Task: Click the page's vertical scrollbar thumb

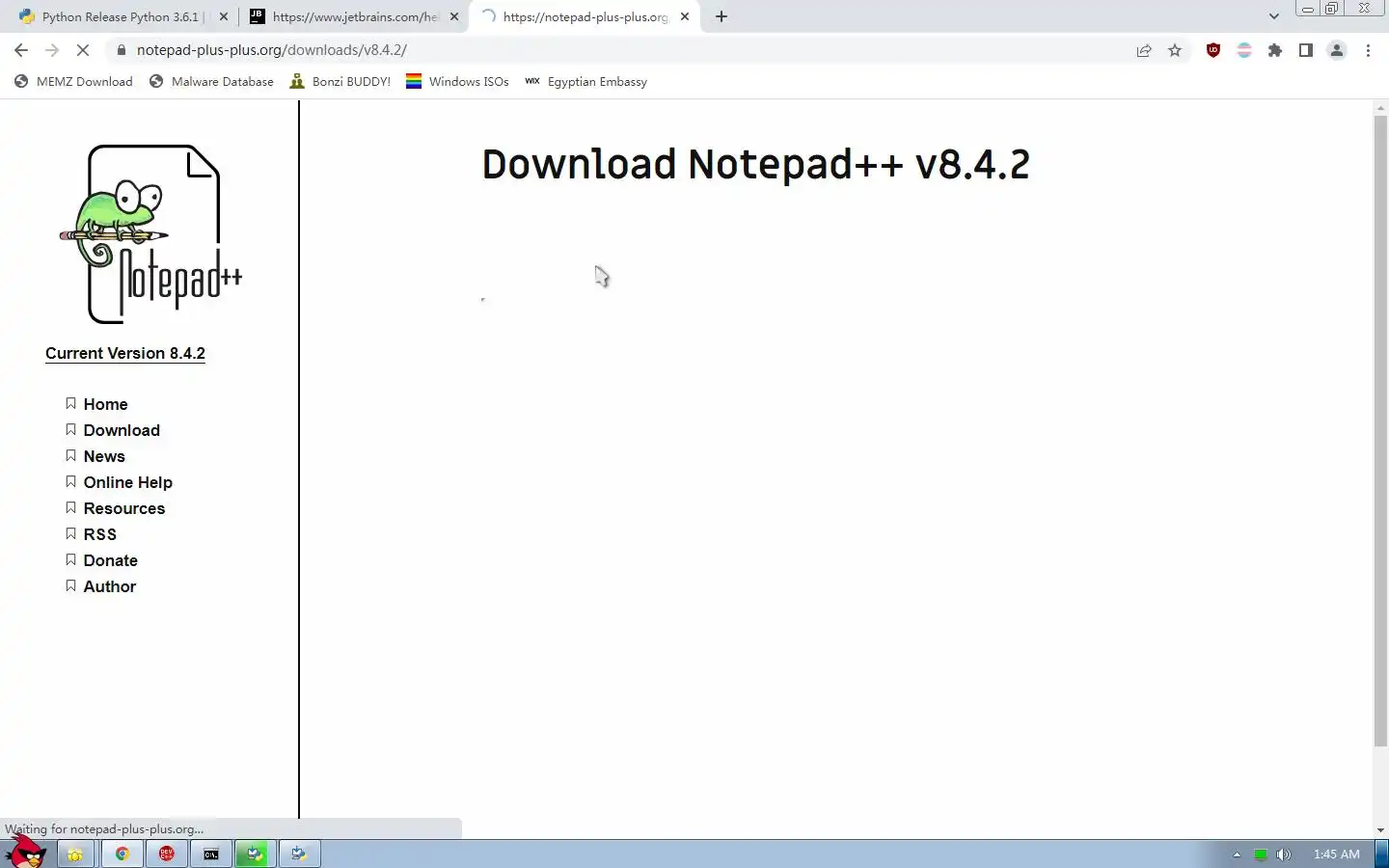Action: coord(1380,429)
